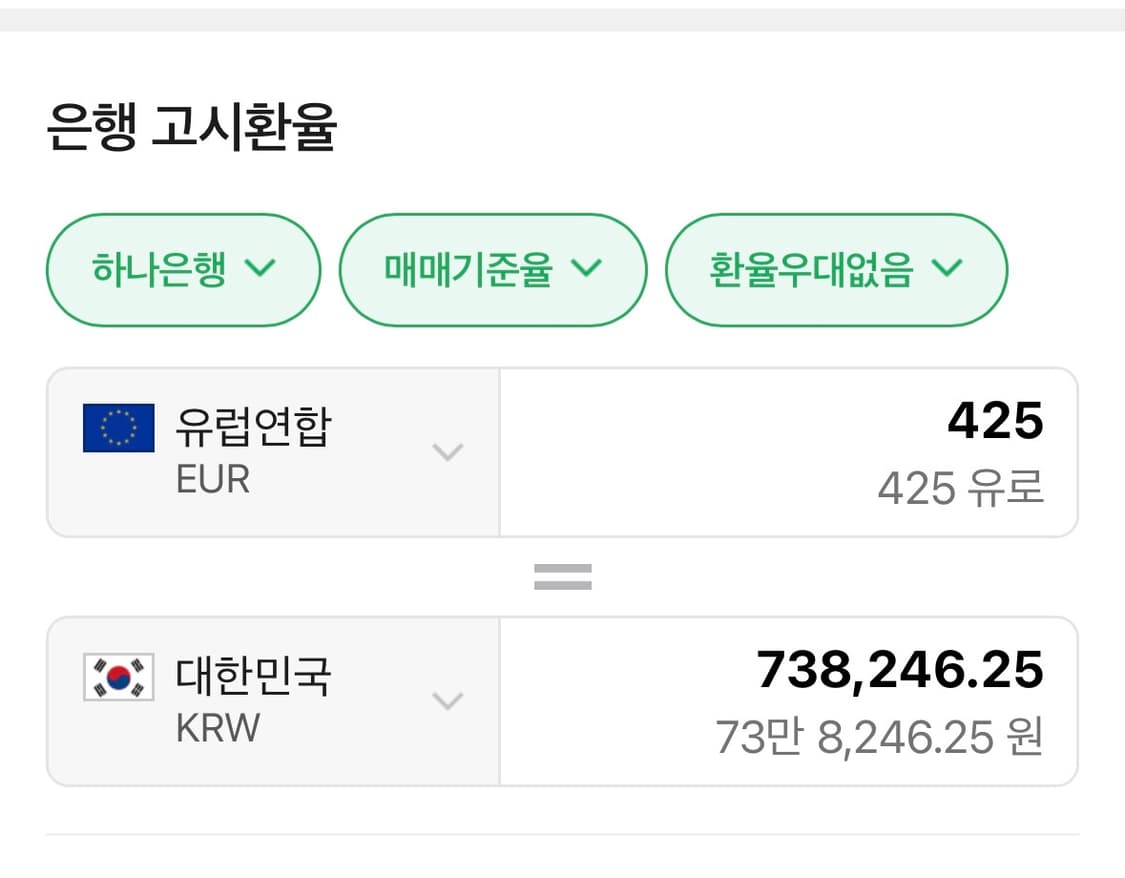Open the 환율우대없음 preference dropdown
Screen dimensions: 1125x878
point(836,269)
